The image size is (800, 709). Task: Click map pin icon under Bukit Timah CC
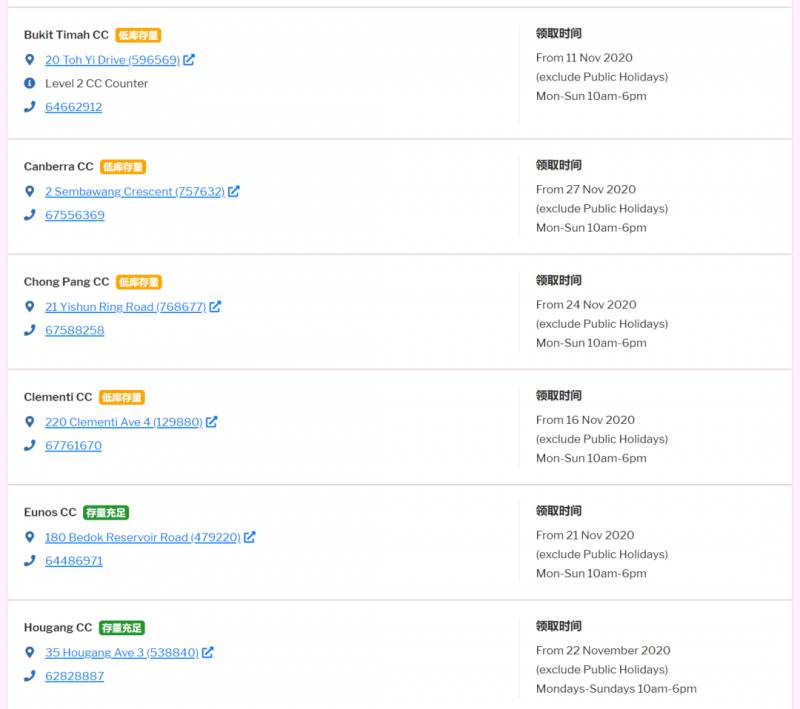click(x=30, y=60)
